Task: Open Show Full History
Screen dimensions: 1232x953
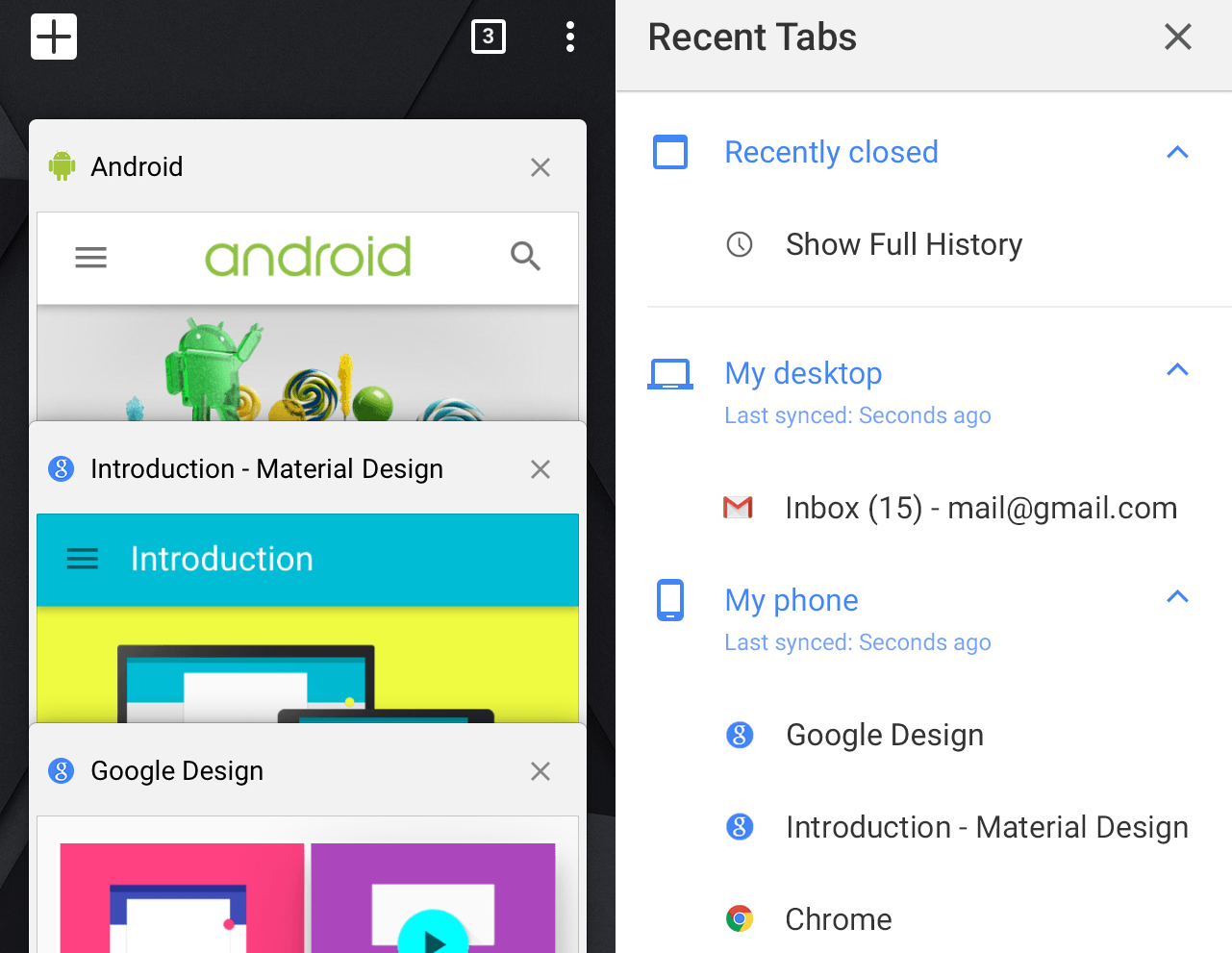Action: point(903,244)
